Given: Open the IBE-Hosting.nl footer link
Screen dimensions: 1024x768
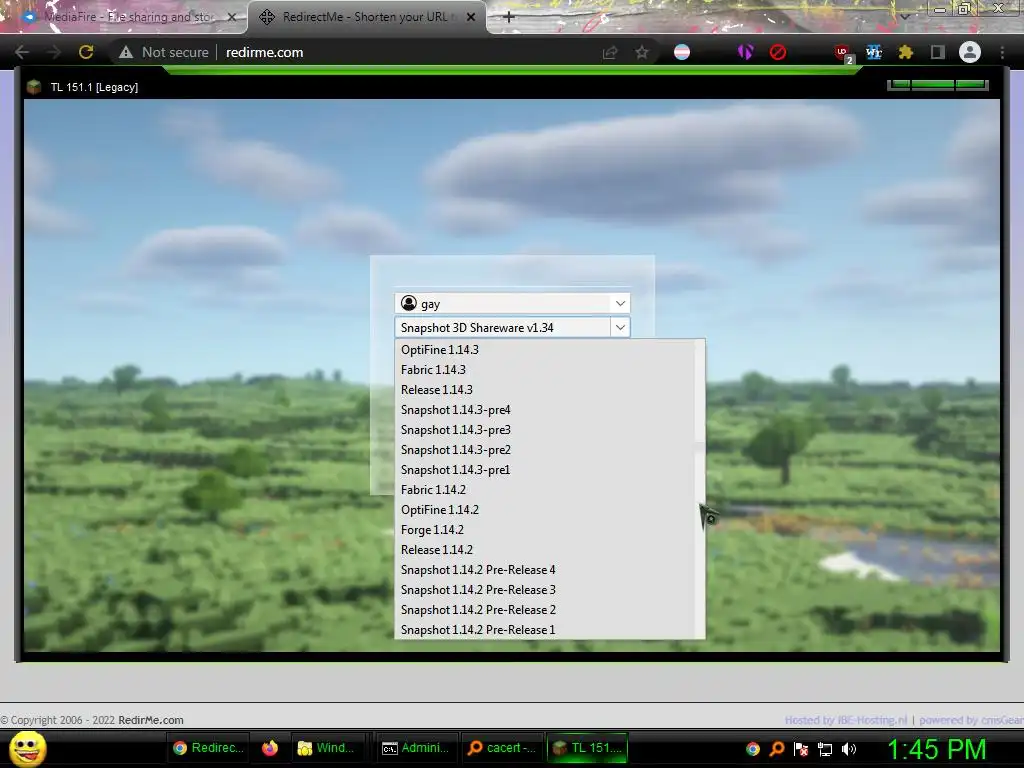Looking at the screenshot, I should pyautogui.click(x=846, y=720).
